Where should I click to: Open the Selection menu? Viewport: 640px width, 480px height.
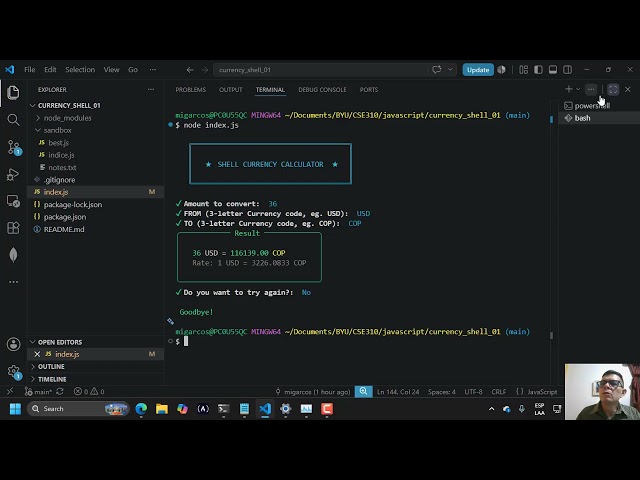(80, 70)
